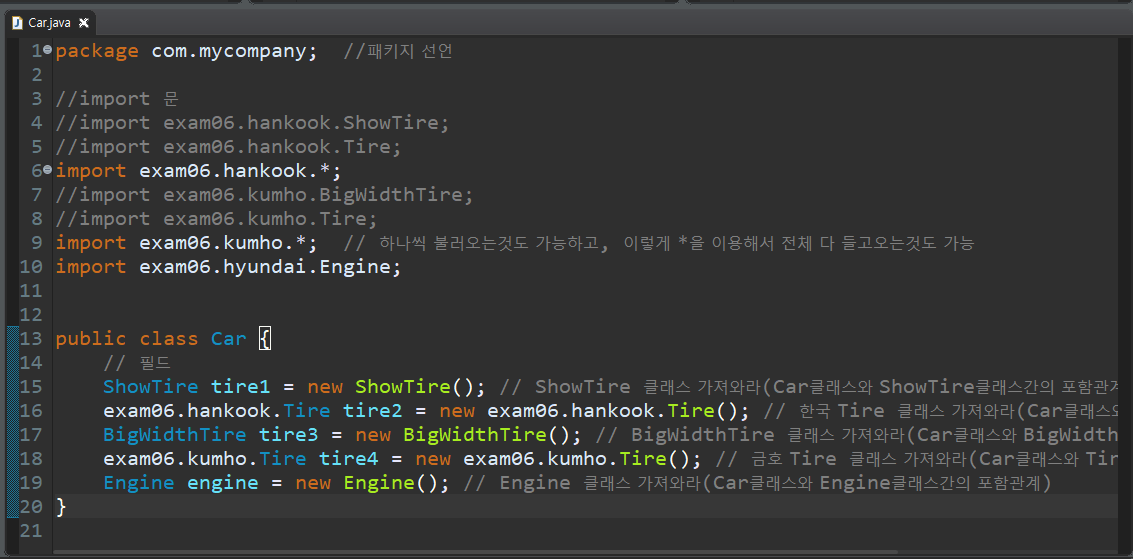Viewport: 1133px width, 559px height.
Task: Click 'exam06.kumho.*' on line 9
Action: [222, 243]
